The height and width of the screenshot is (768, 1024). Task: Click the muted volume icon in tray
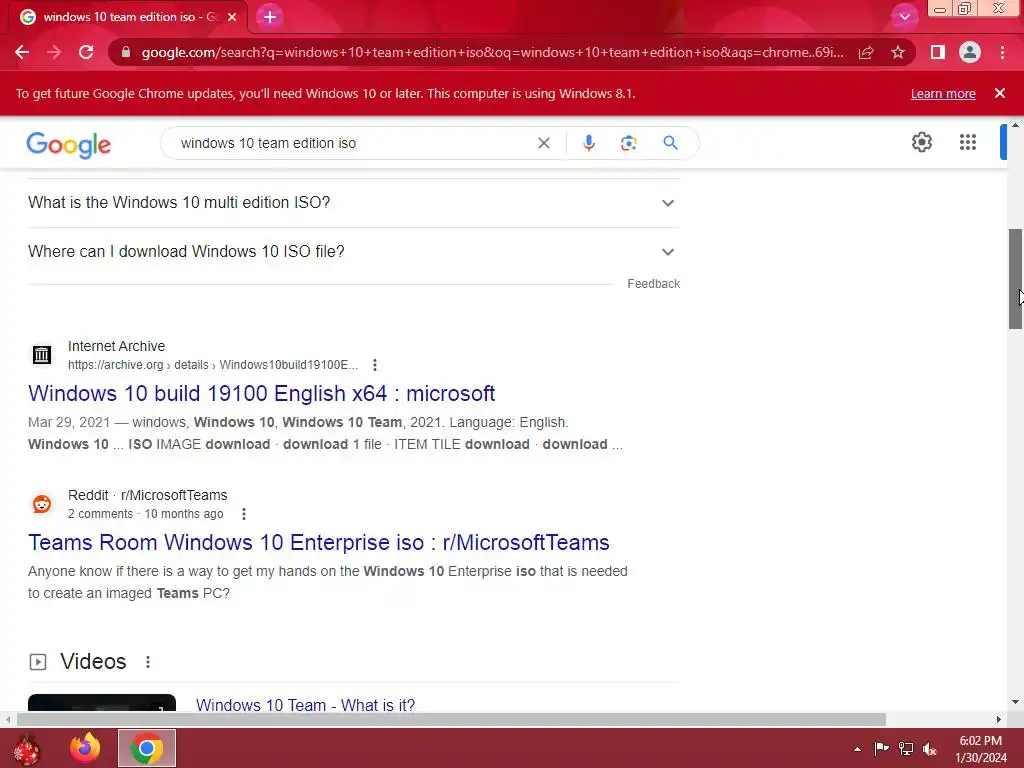930,748
